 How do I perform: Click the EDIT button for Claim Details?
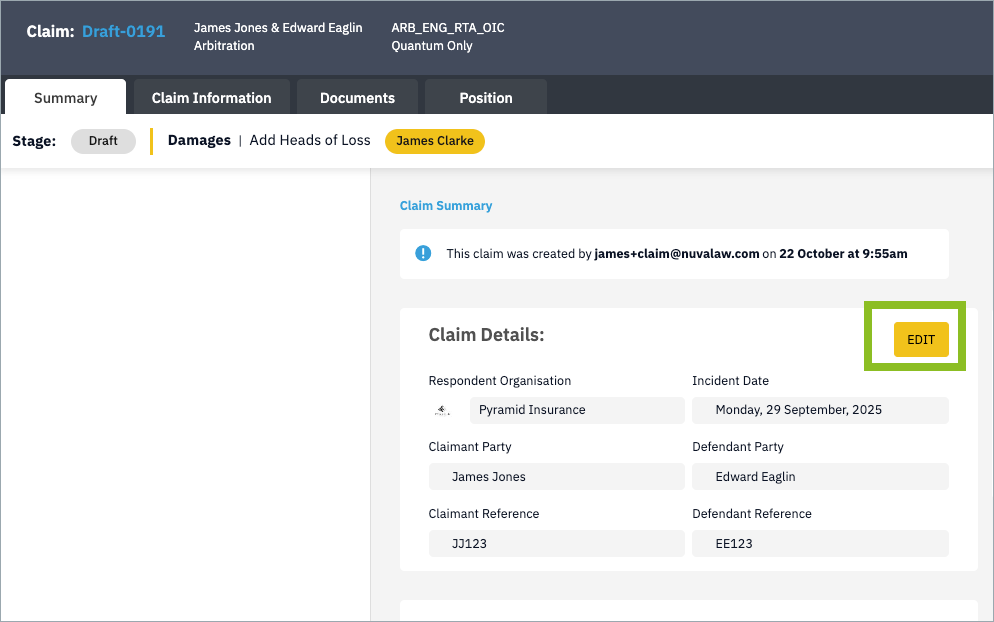tap(920, 339)
